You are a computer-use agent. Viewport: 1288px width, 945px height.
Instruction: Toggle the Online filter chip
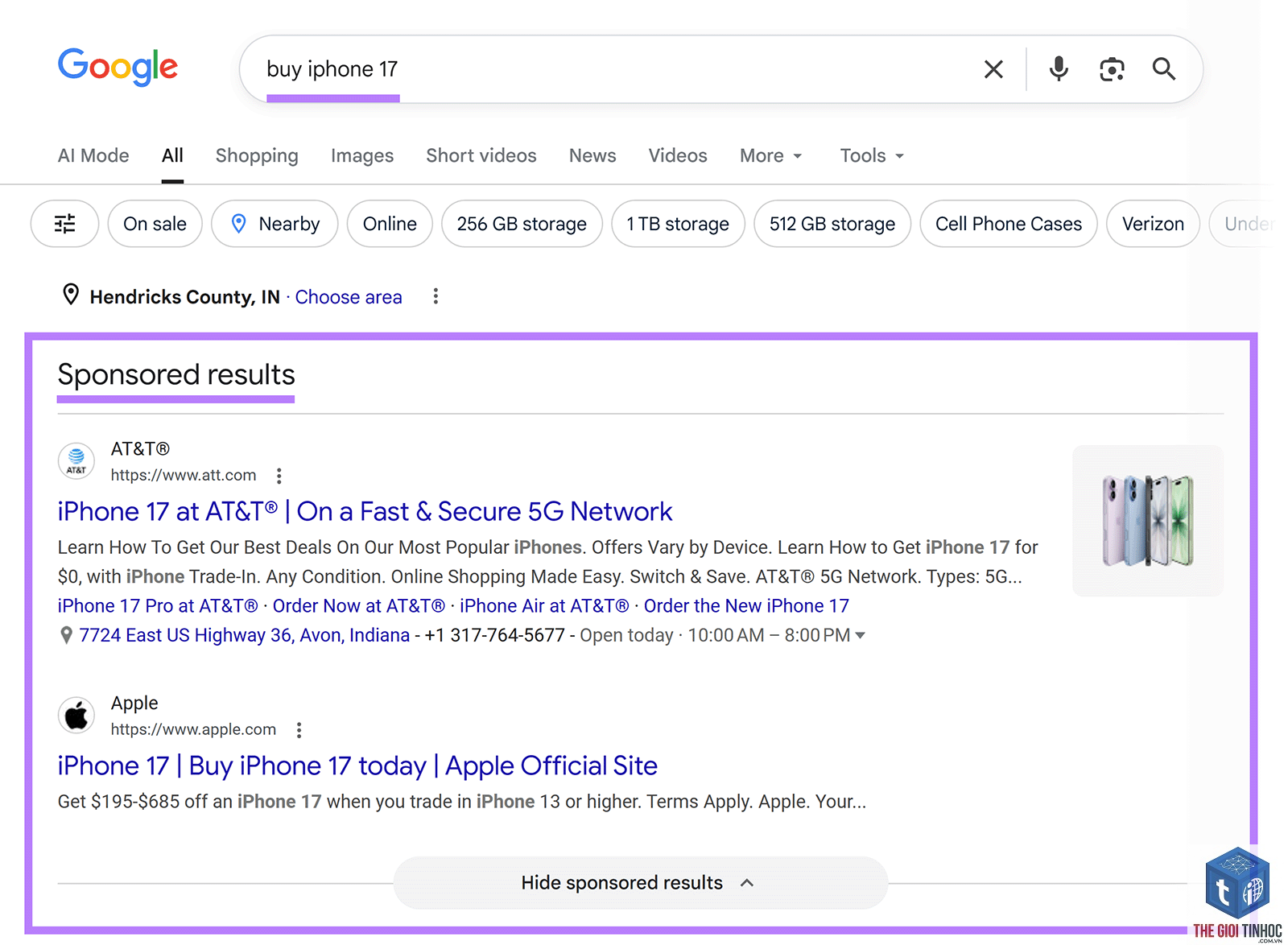click(390, 224)
